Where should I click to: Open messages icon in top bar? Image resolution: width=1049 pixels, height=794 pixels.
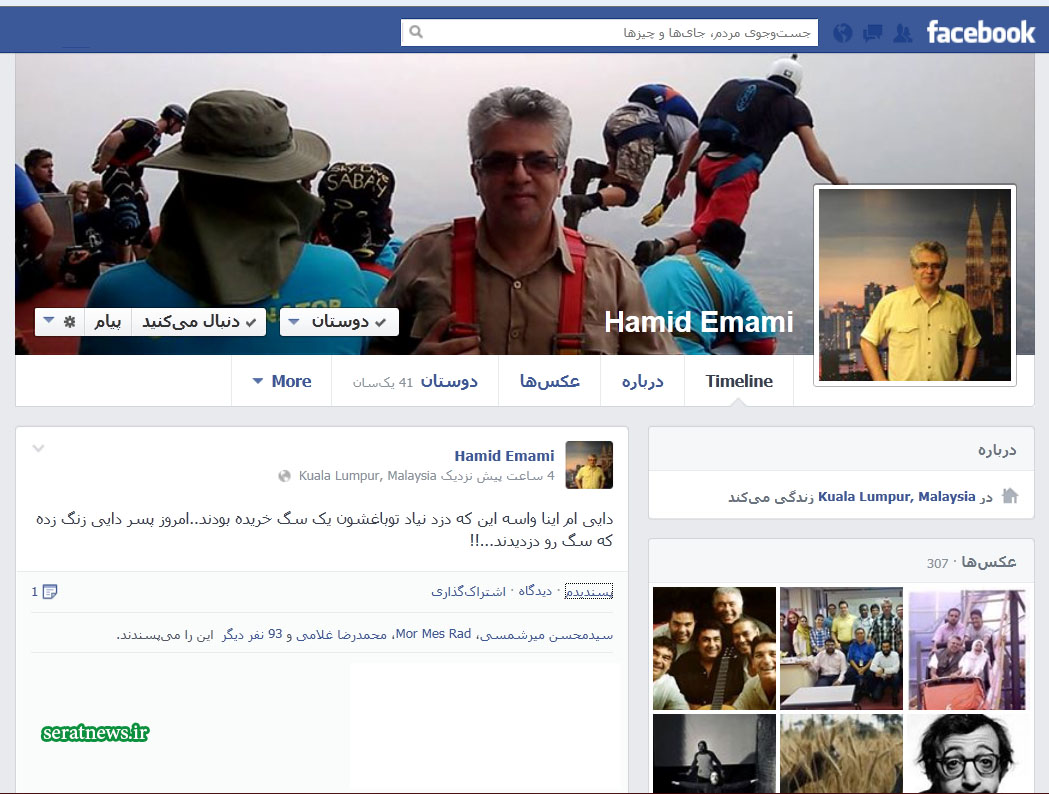(872, 33)
